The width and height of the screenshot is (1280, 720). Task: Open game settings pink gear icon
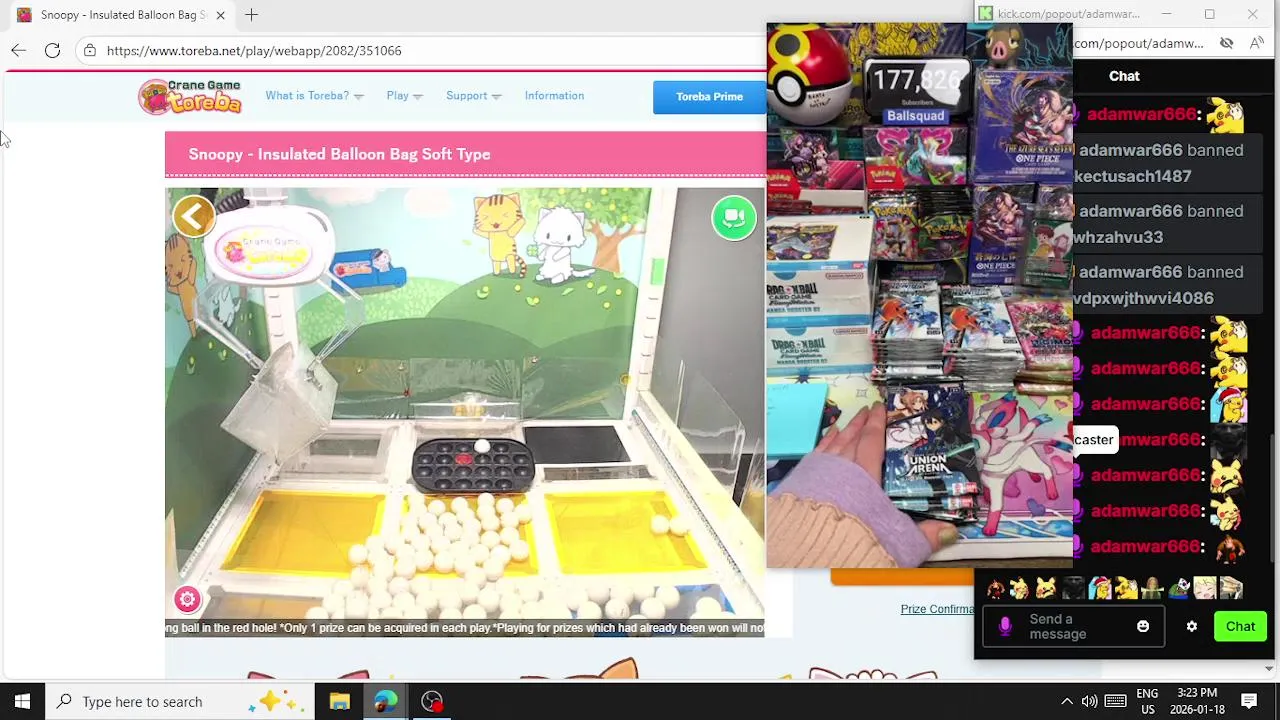click(187, 599)
